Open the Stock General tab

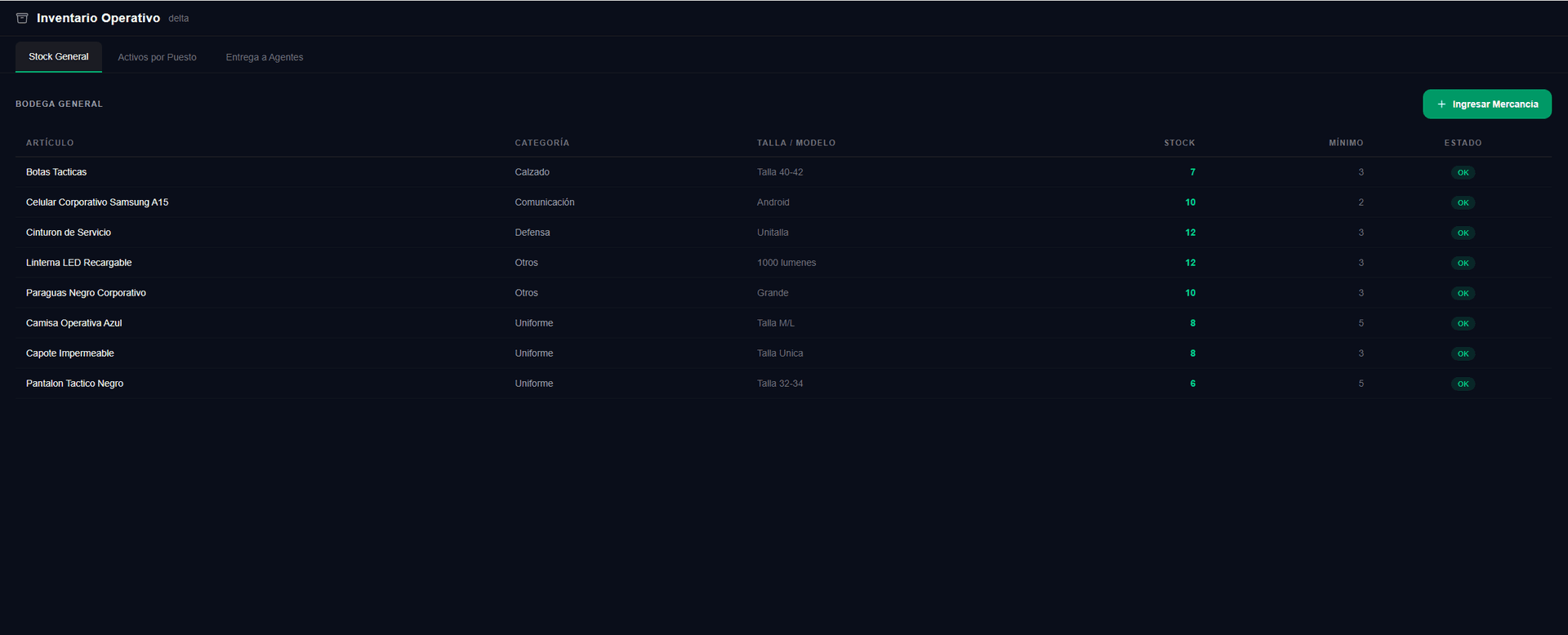coord(59,57)
